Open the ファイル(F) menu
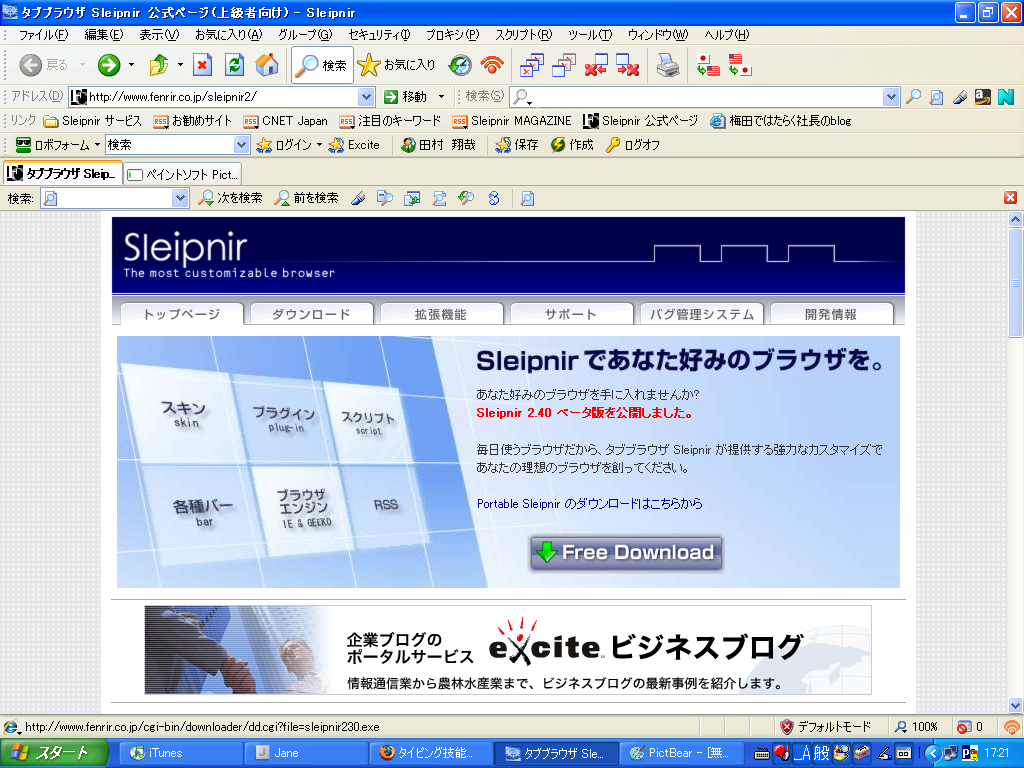 click(x=43, y=35)
